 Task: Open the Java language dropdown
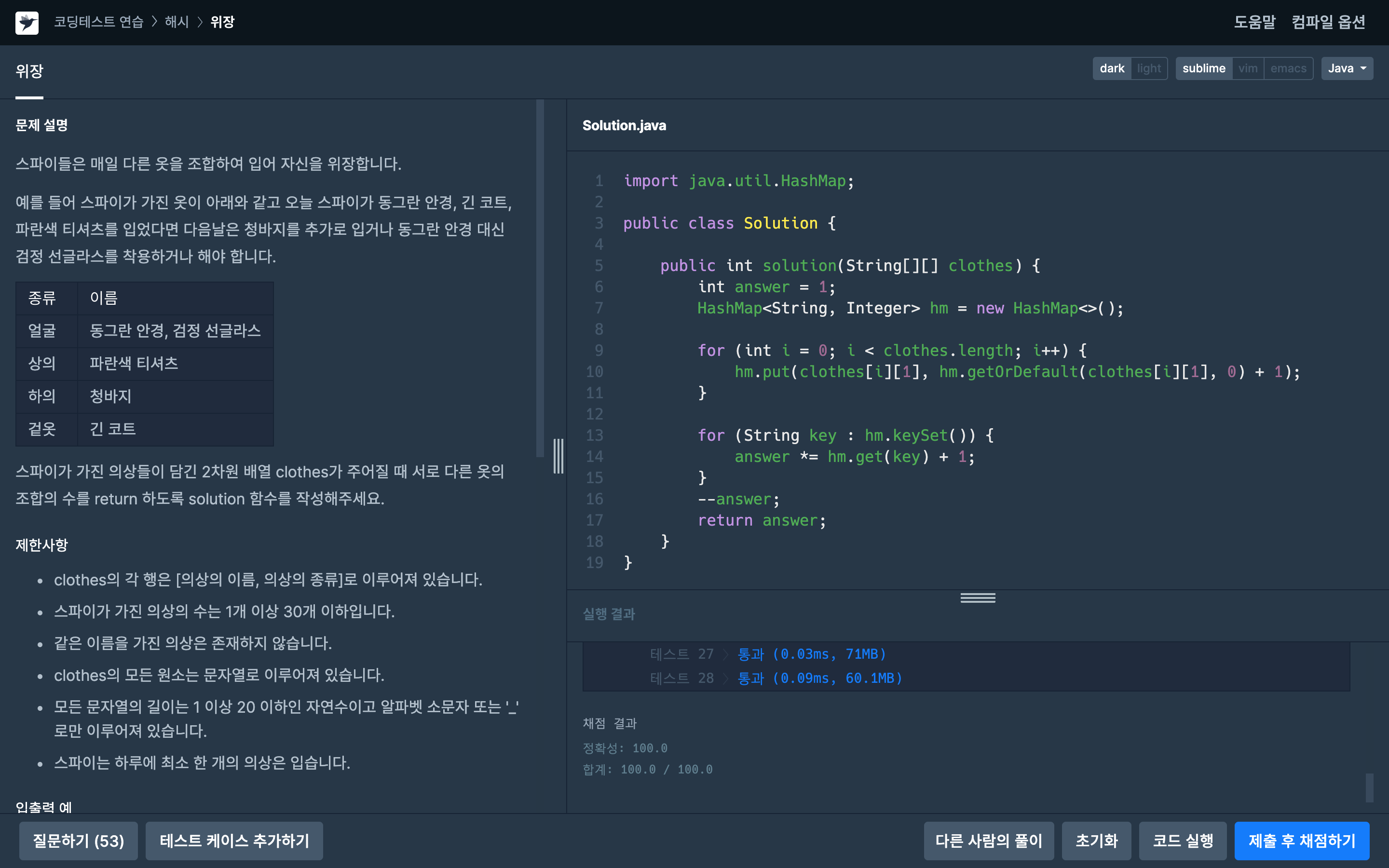point(1347,68)
